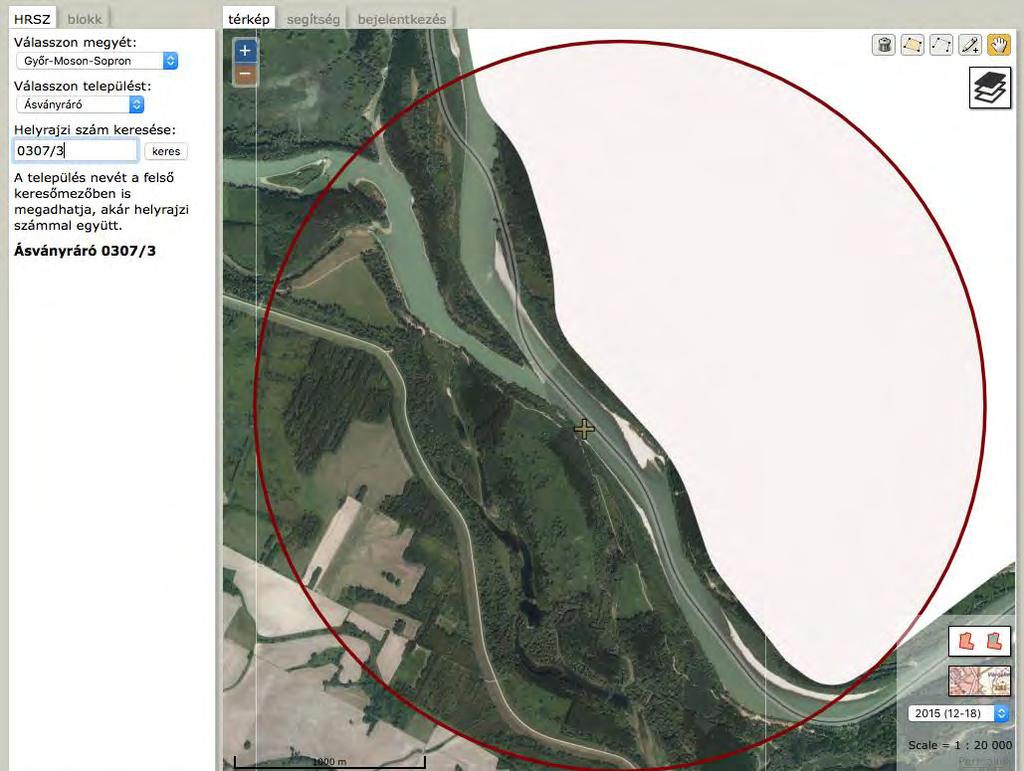Switch to the HRSZ tab
The image size is (1024, 771).
(32, 19)
